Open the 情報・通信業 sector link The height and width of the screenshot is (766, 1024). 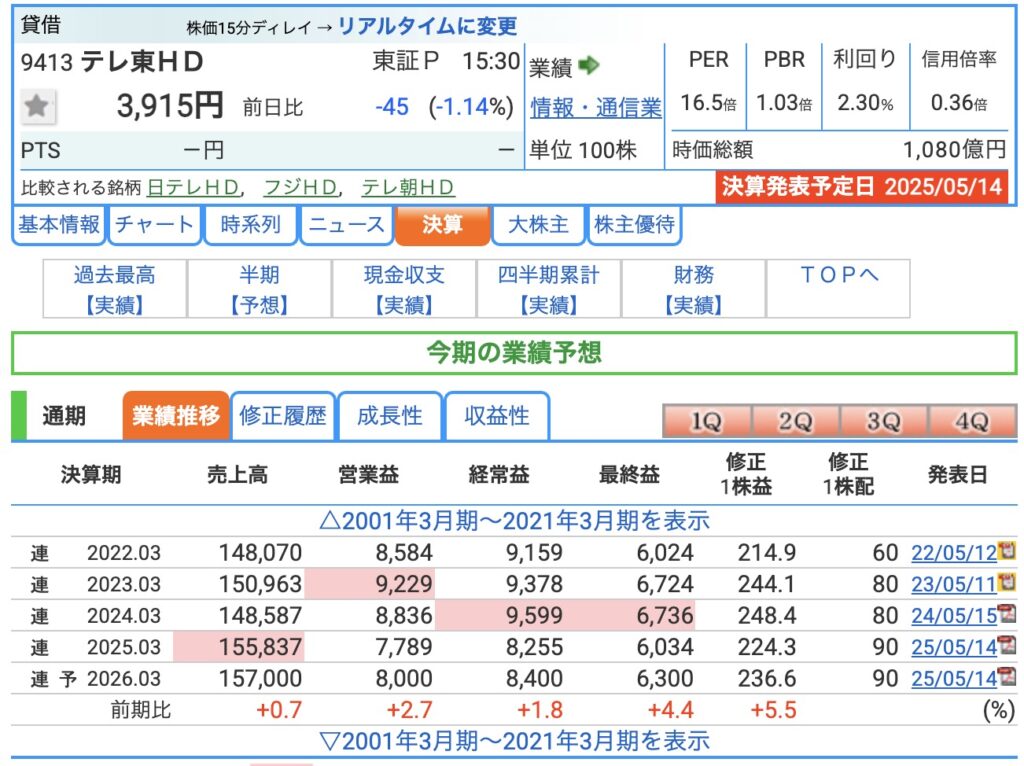(595, 107)
